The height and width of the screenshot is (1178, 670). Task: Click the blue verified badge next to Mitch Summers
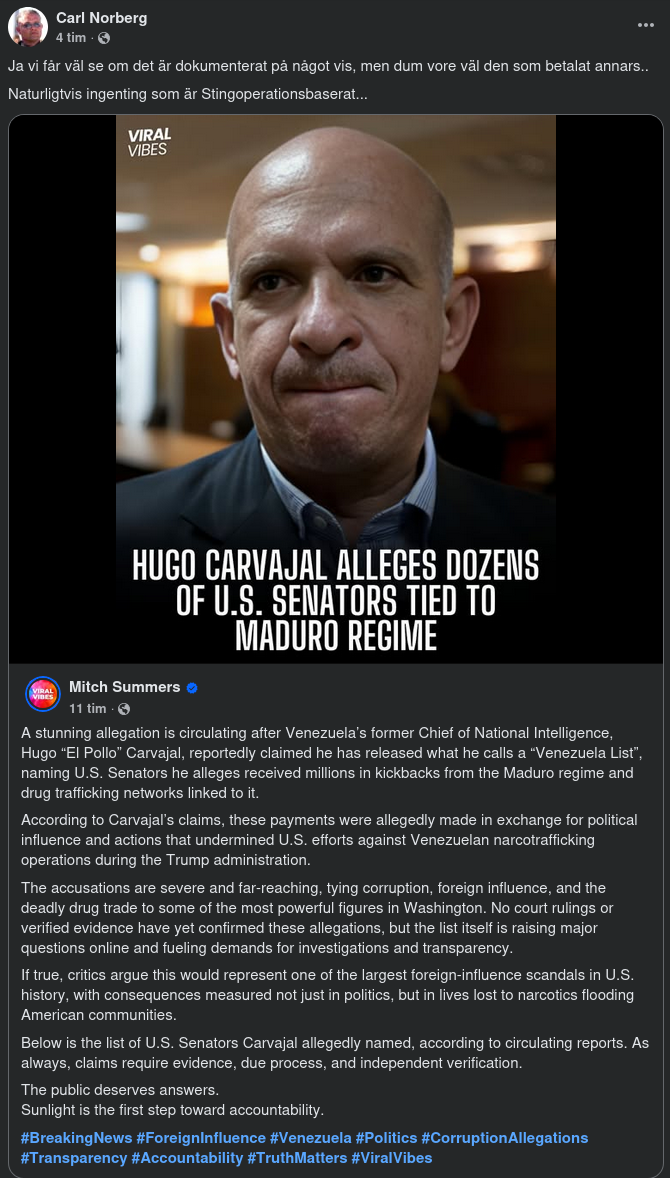point(192,687)
